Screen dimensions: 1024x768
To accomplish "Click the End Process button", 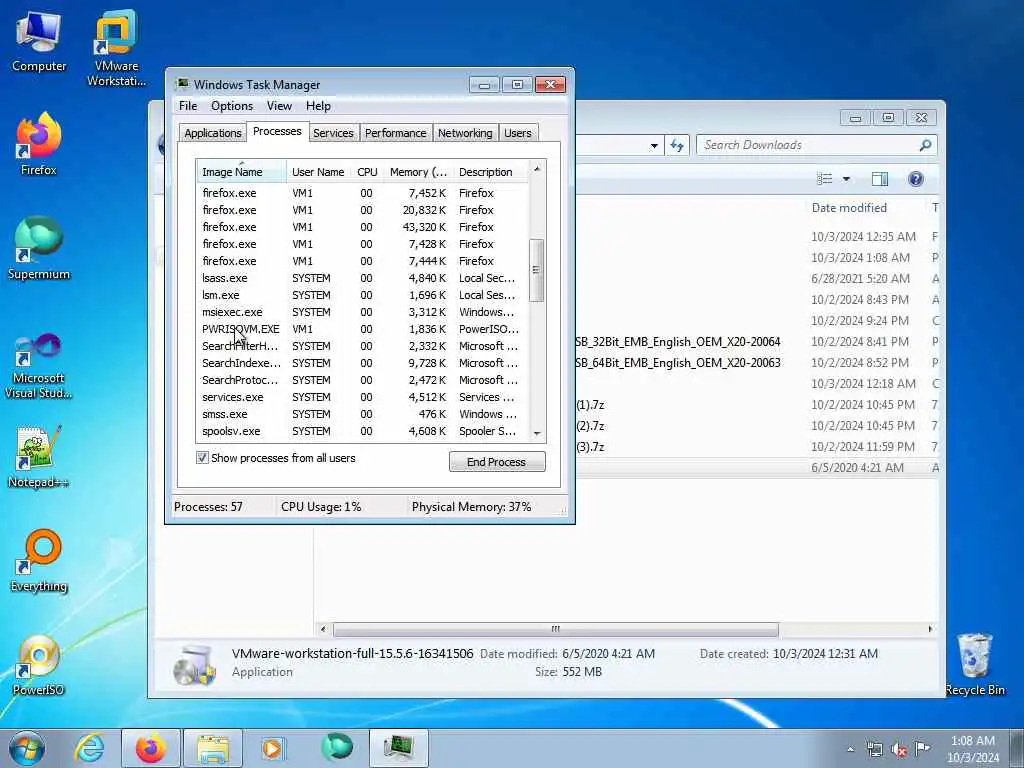I will pos(497,462).
